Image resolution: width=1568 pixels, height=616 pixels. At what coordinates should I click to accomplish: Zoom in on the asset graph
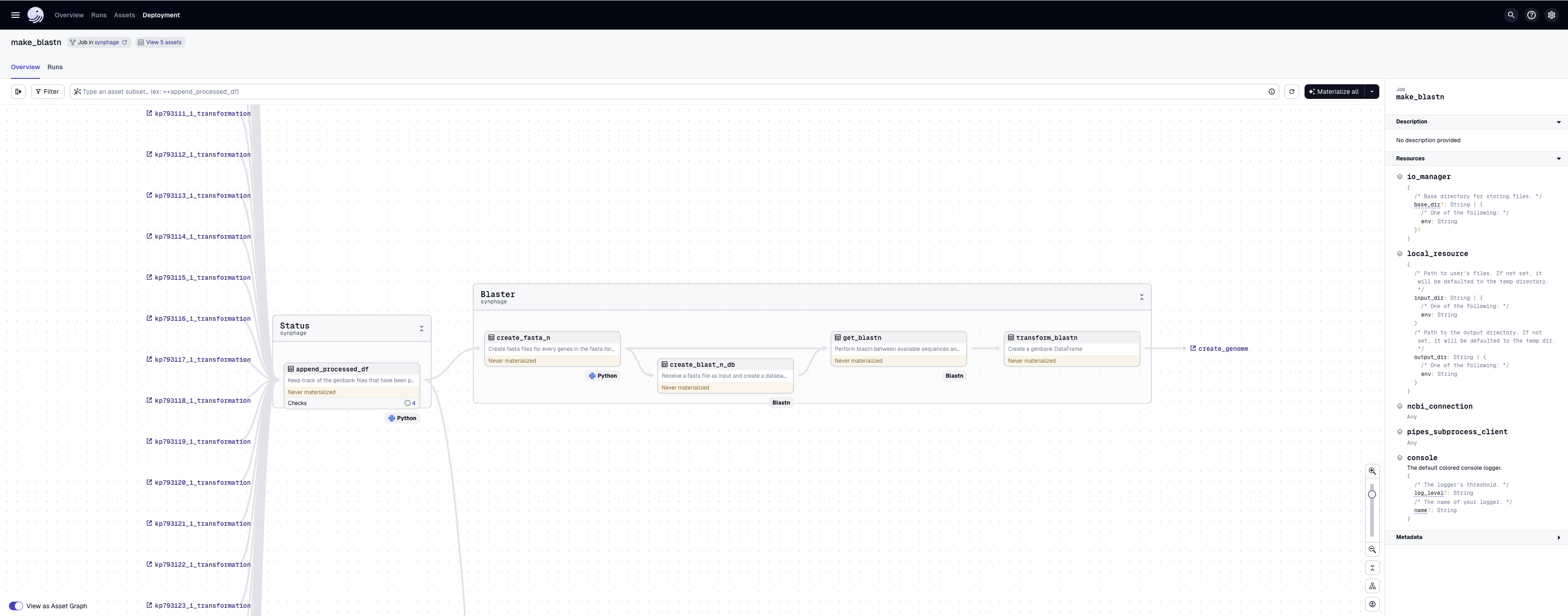coord(1372,471)
